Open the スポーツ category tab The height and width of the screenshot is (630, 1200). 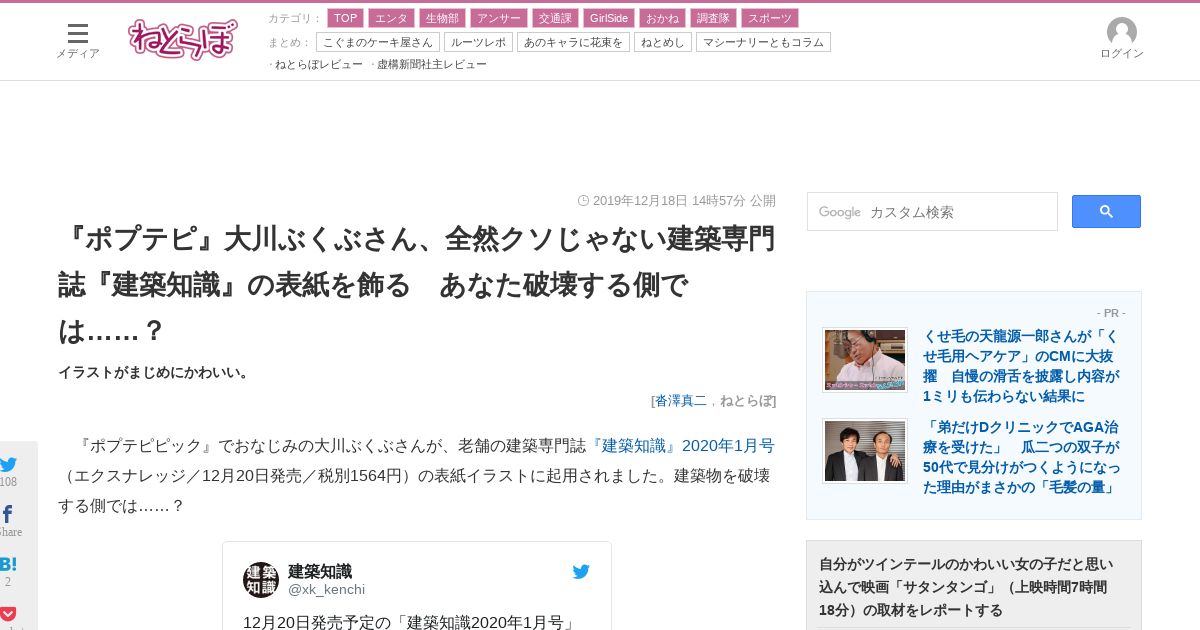pos(770,18)
